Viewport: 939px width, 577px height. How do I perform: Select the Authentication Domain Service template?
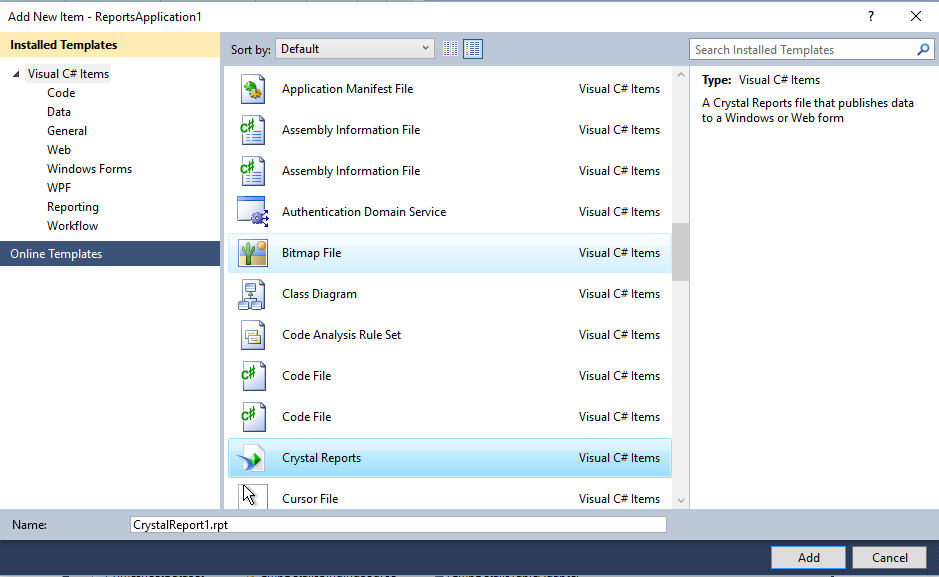point(450,212)
